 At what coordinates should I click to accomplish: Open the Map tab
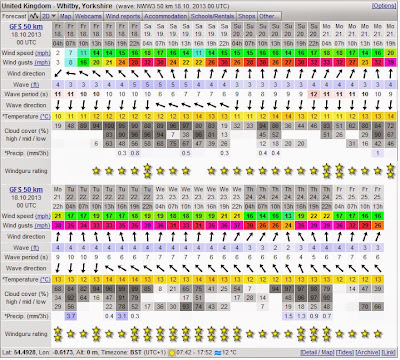tap(66, 16)
